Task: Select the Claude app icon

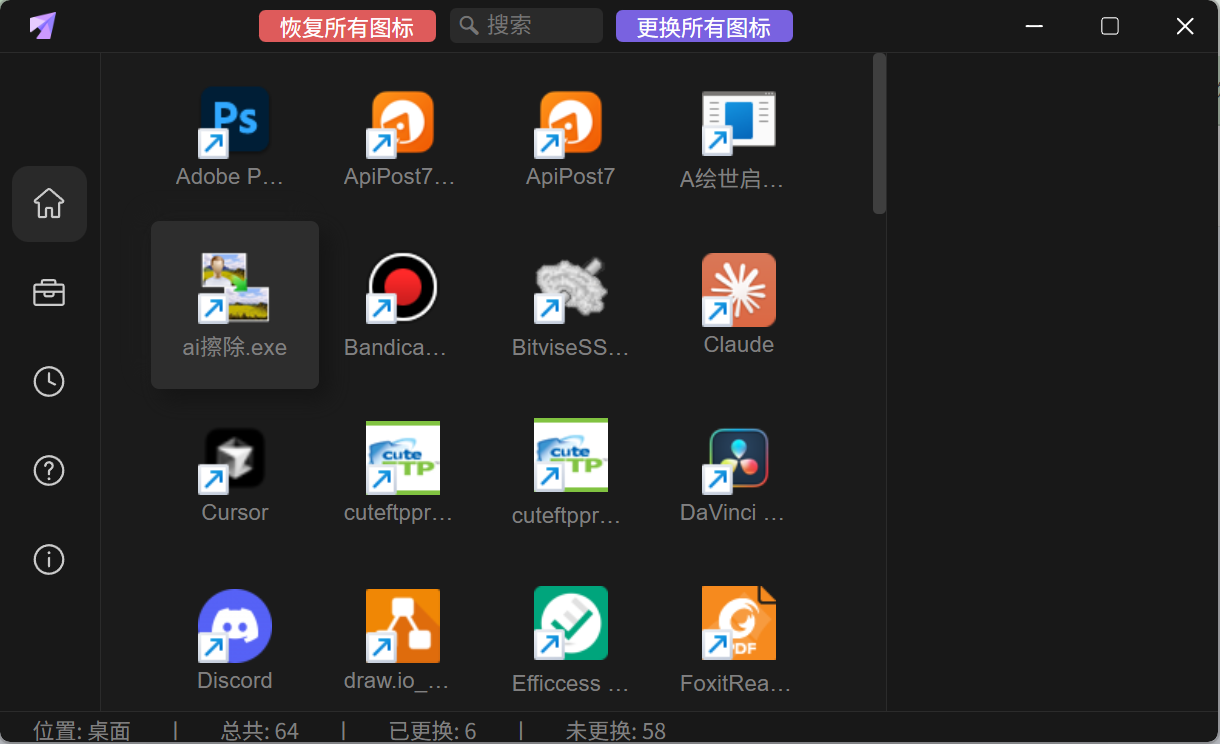Action: 738,289
